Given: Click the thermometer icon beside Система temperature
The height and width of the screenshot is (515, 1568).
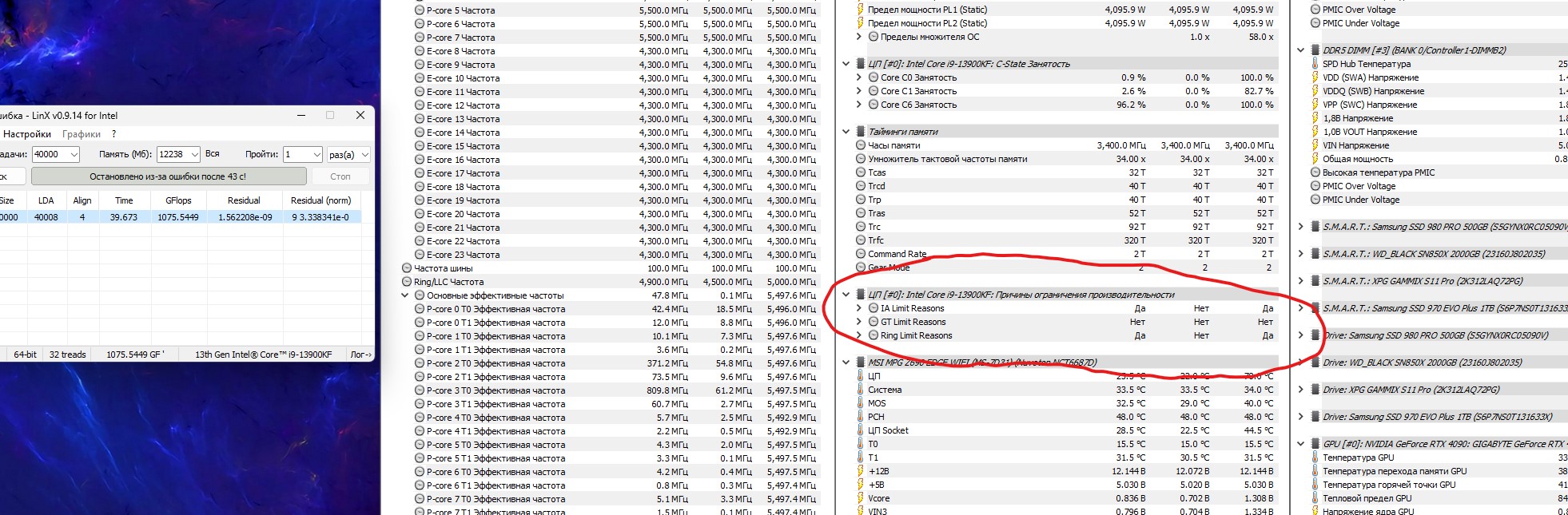Looking at the screenshot, I should (861, 390).
